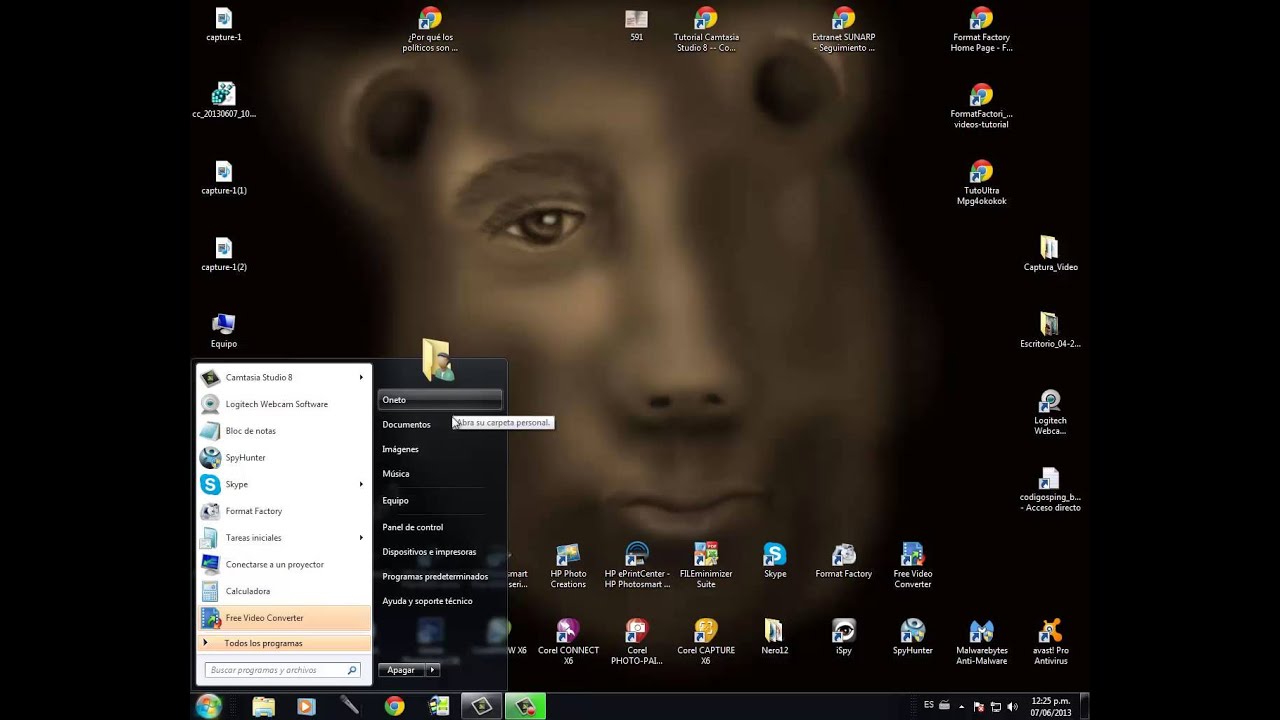The image size is (1280, 720).
Task: Select the avast! Pro Antivirus desktop icon
Action: point(1050,642)
